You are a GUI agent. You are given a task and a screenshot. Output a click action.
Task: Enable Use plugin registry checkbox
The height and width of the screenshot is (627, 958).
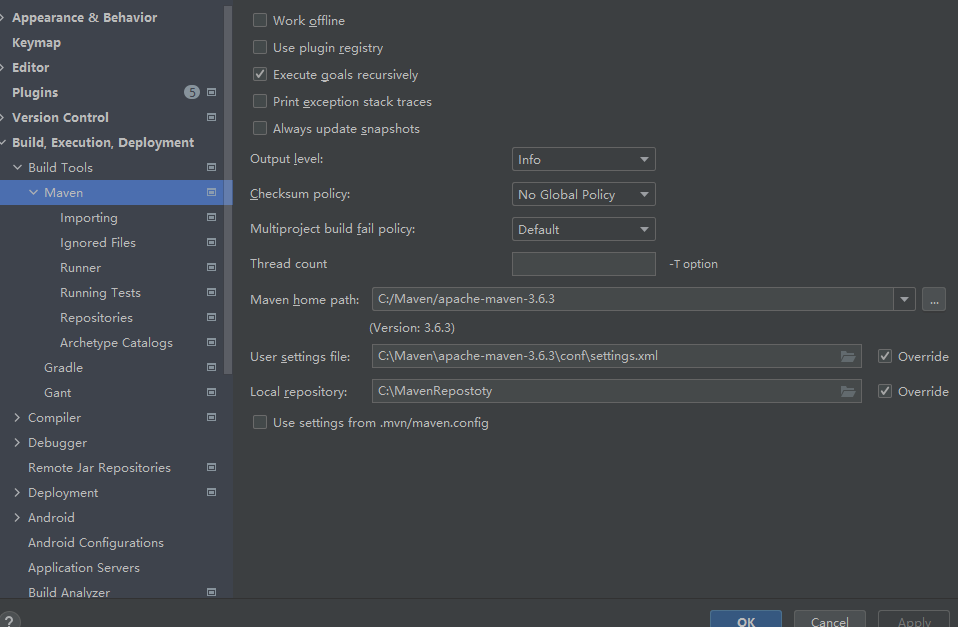point(260,47)
